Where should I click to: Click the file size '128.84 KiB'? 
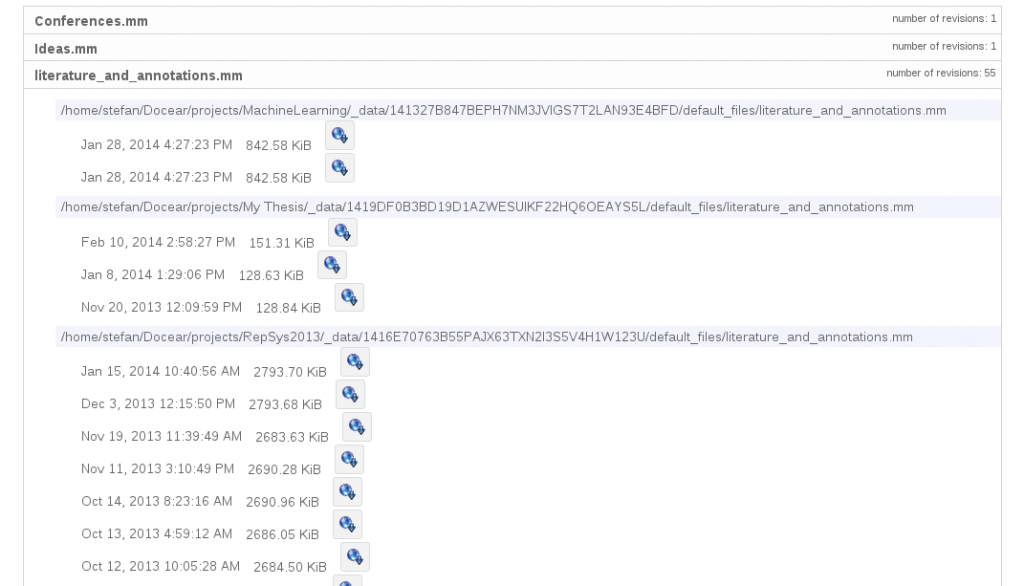[288, 308]
